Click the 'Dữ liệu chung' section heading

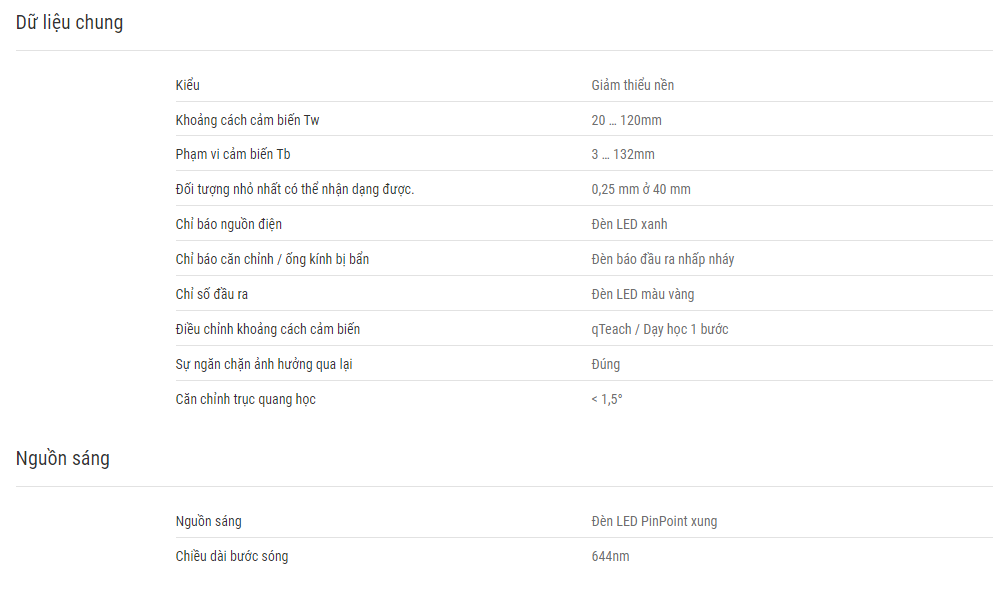pyautogui.click(x=70, y=23)
